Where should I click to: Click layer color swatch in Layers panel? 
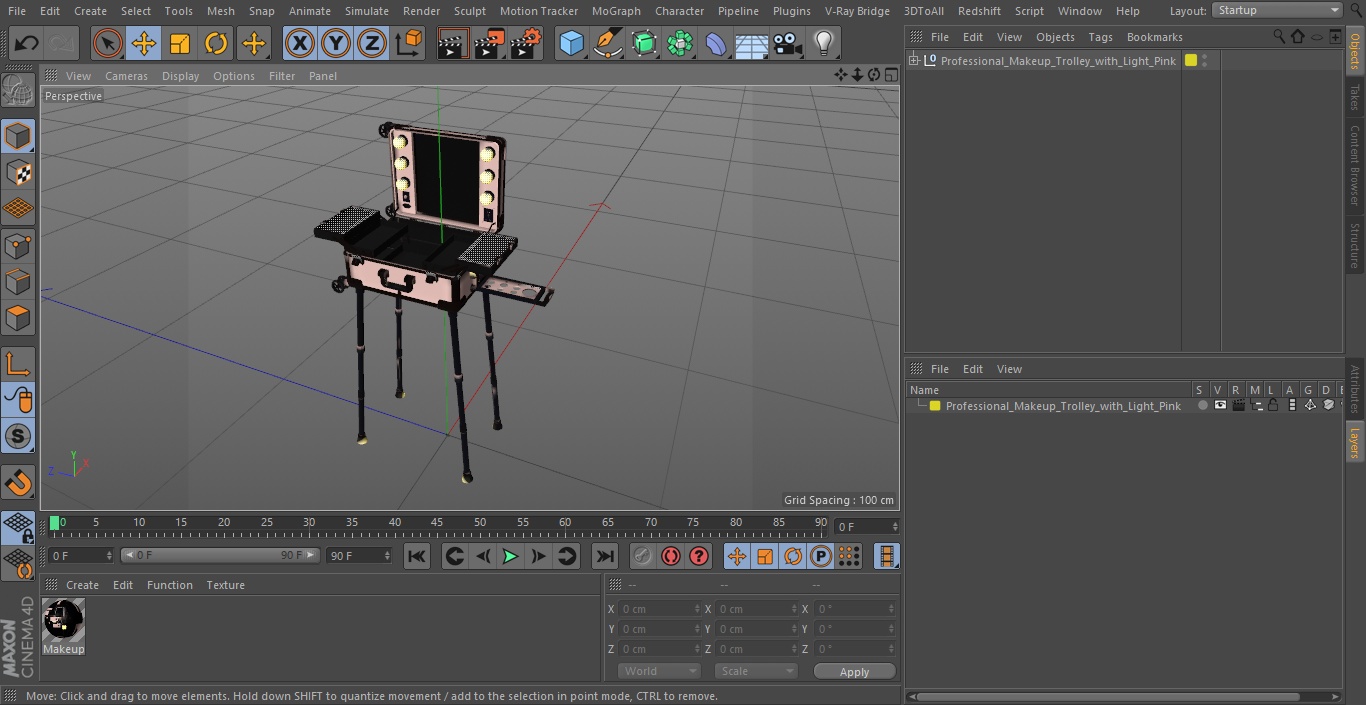click(935, 406)
